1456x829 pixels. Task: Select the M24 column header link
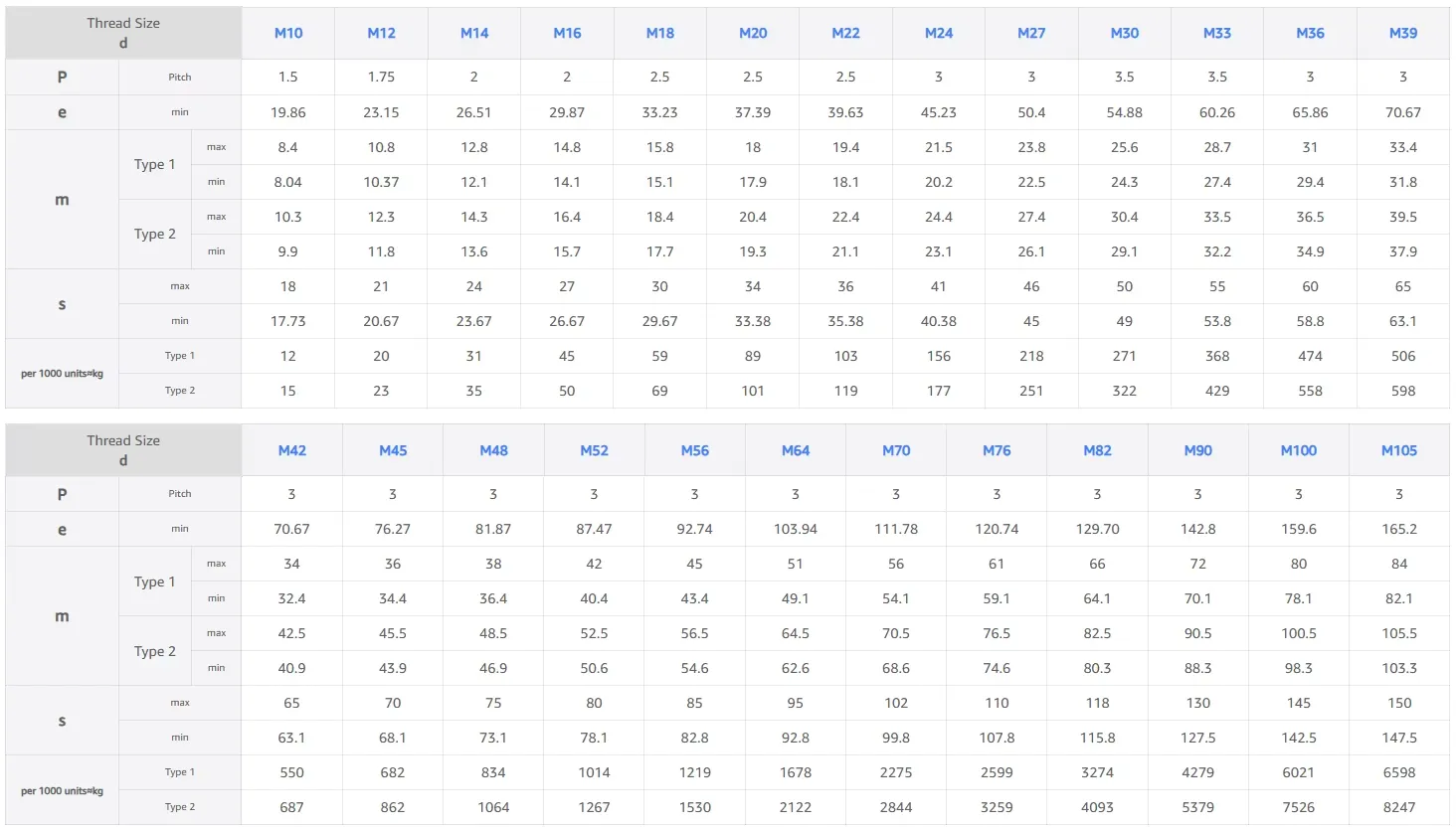tap(939, 33)
